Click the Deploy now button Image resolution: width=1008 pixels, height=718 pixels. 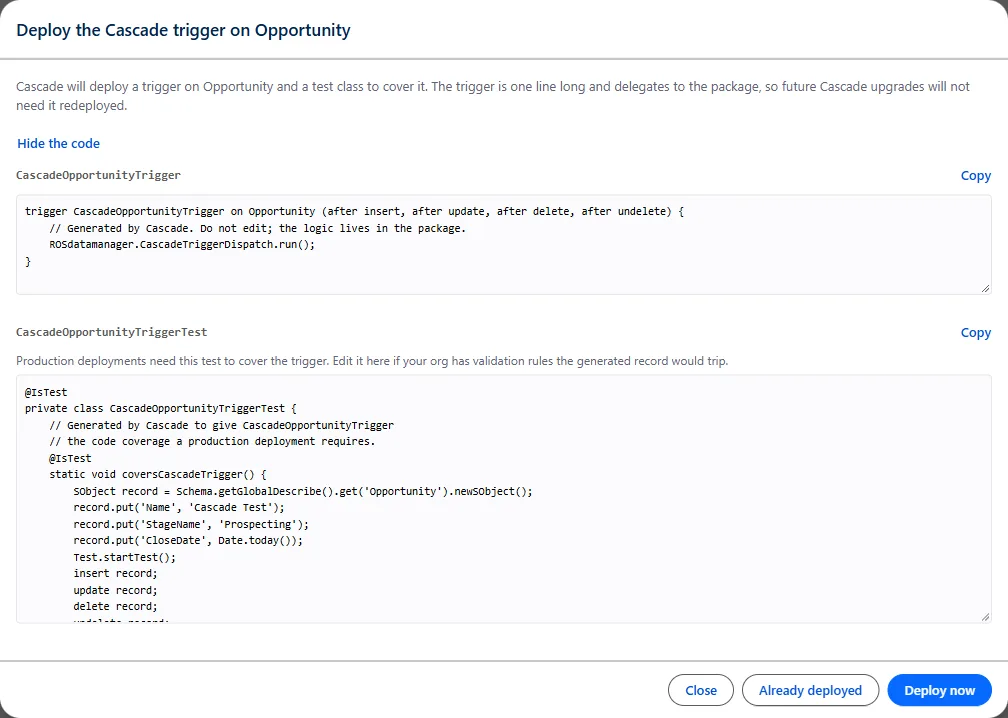point(939,690)
